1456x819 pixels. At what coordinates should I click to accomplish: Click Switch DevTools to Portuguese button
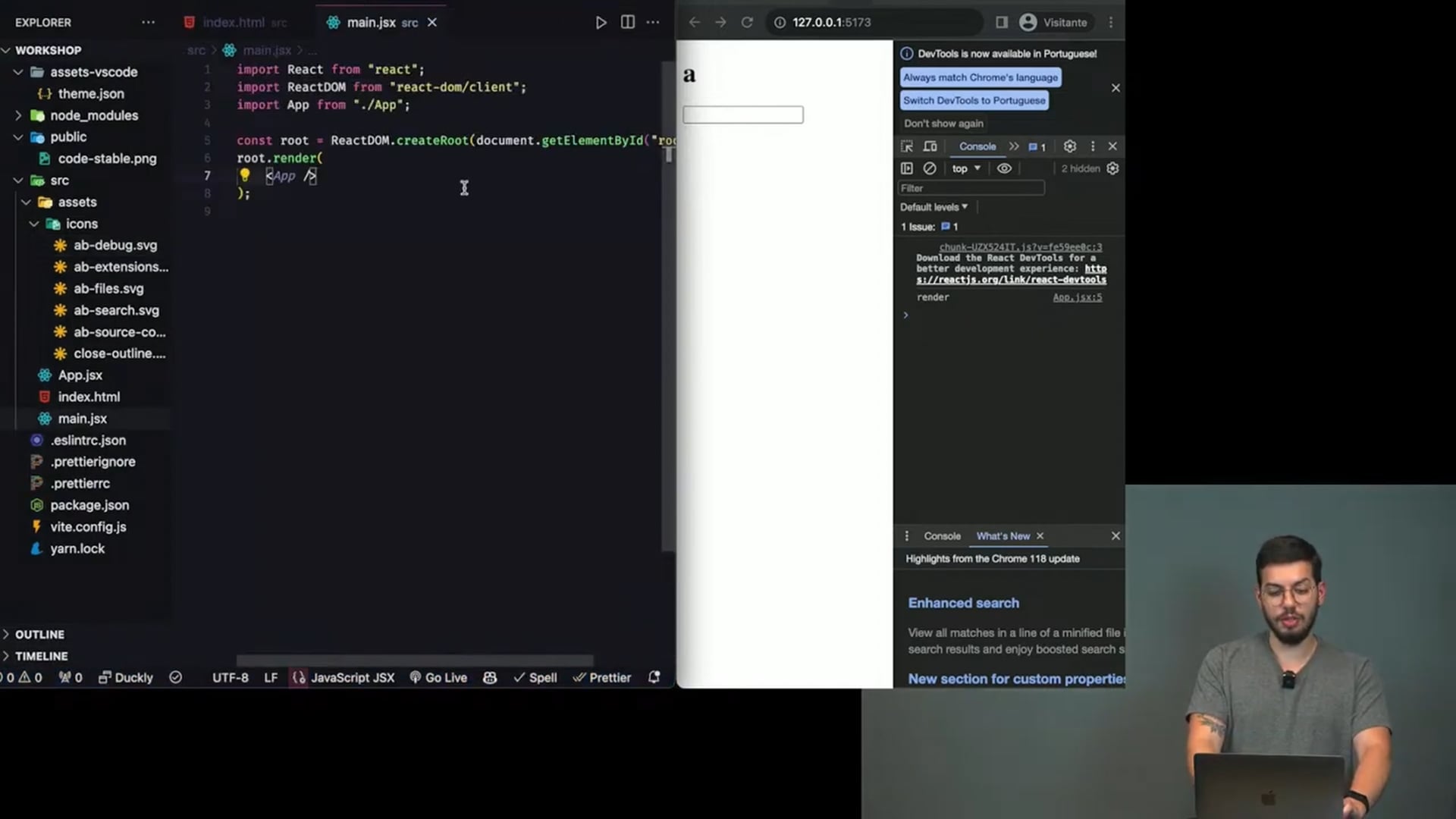click(974, 100)
